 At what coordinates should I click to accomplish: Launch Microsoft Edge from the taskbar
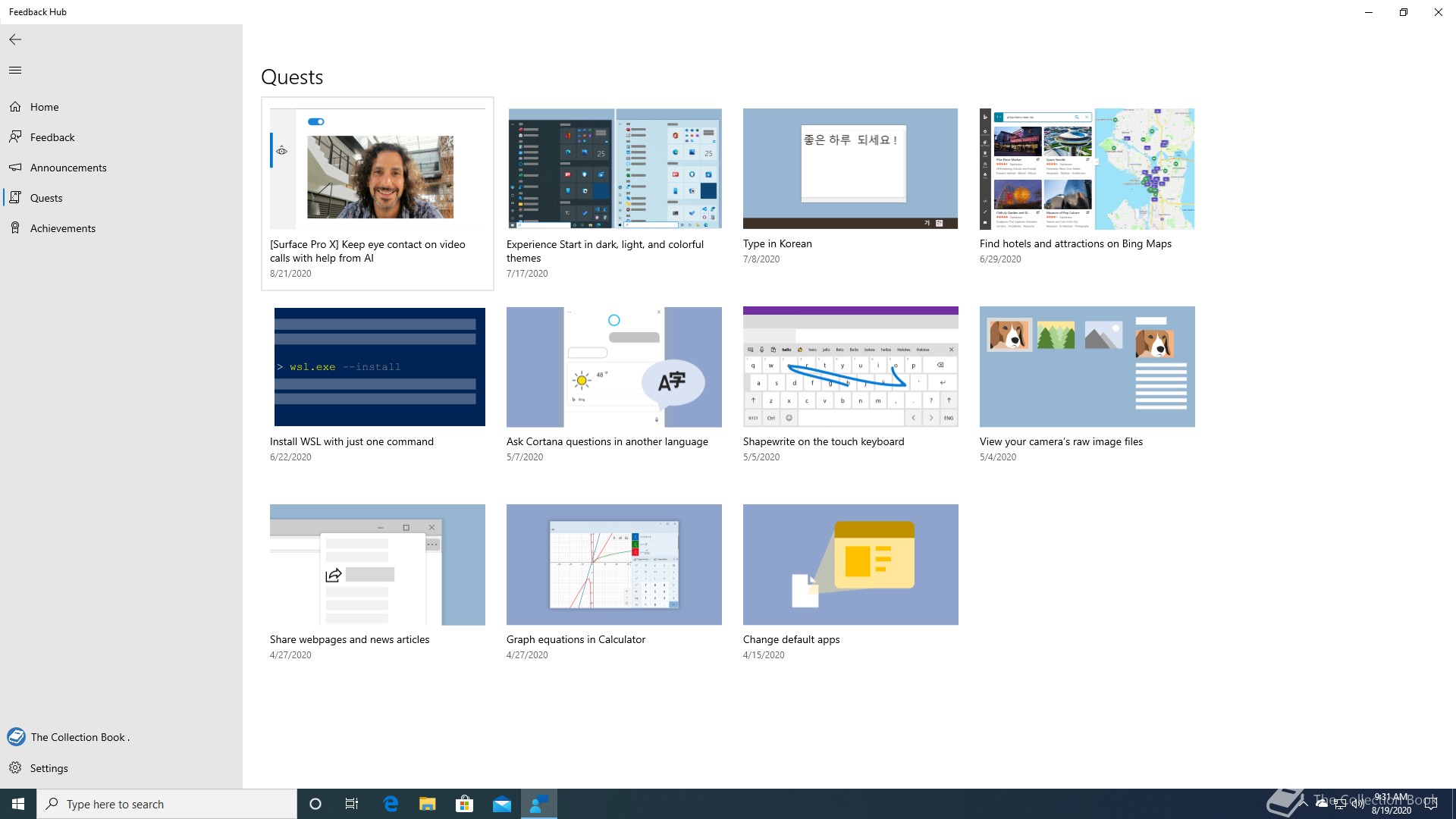coord(391,804)
